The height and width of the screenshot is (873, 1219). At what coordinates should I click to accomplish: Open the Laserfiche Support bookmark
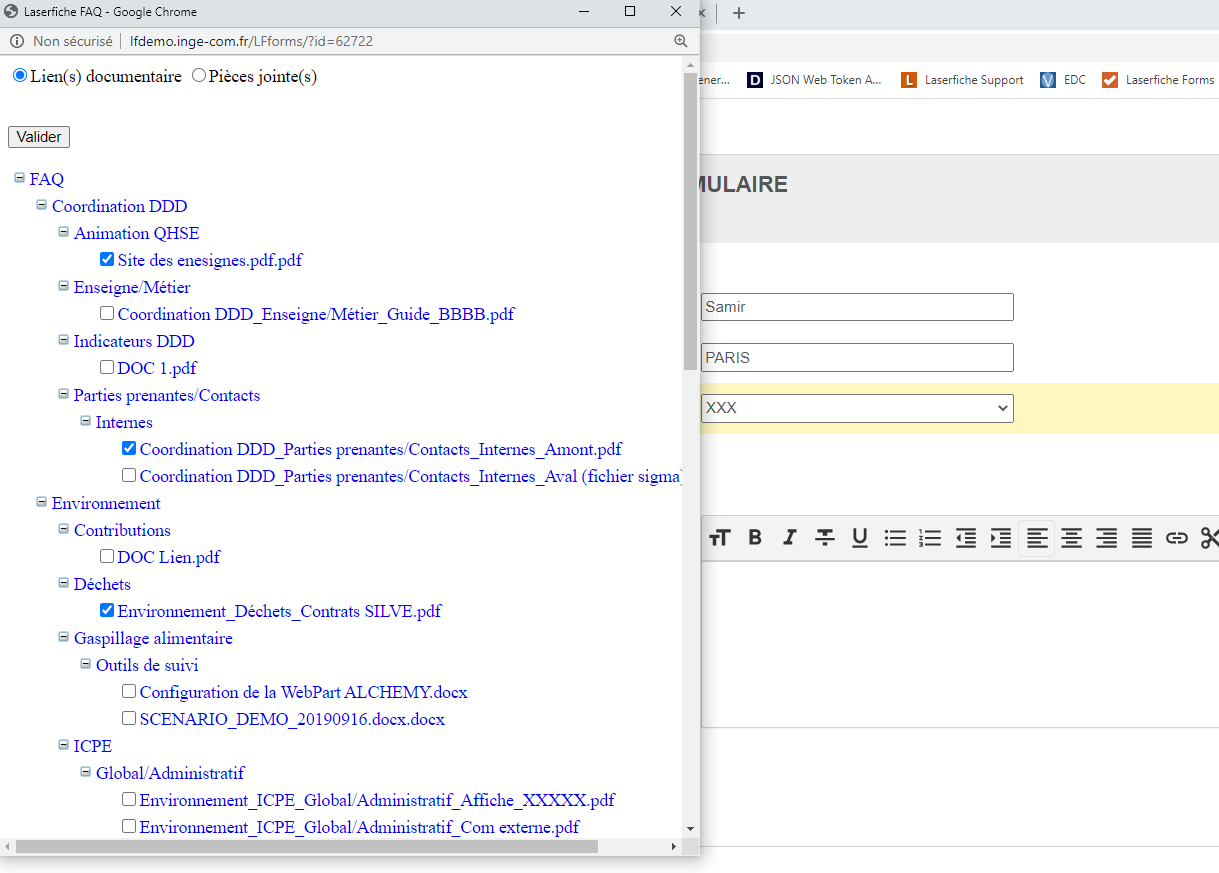(x=962, y=80)
